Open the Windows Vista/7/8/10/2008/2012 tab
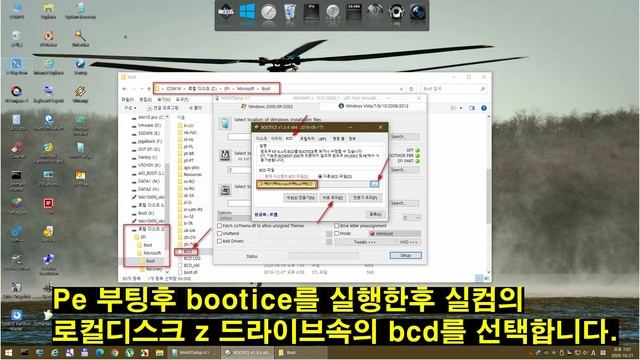640x360 pixels. tap(373, 106)
